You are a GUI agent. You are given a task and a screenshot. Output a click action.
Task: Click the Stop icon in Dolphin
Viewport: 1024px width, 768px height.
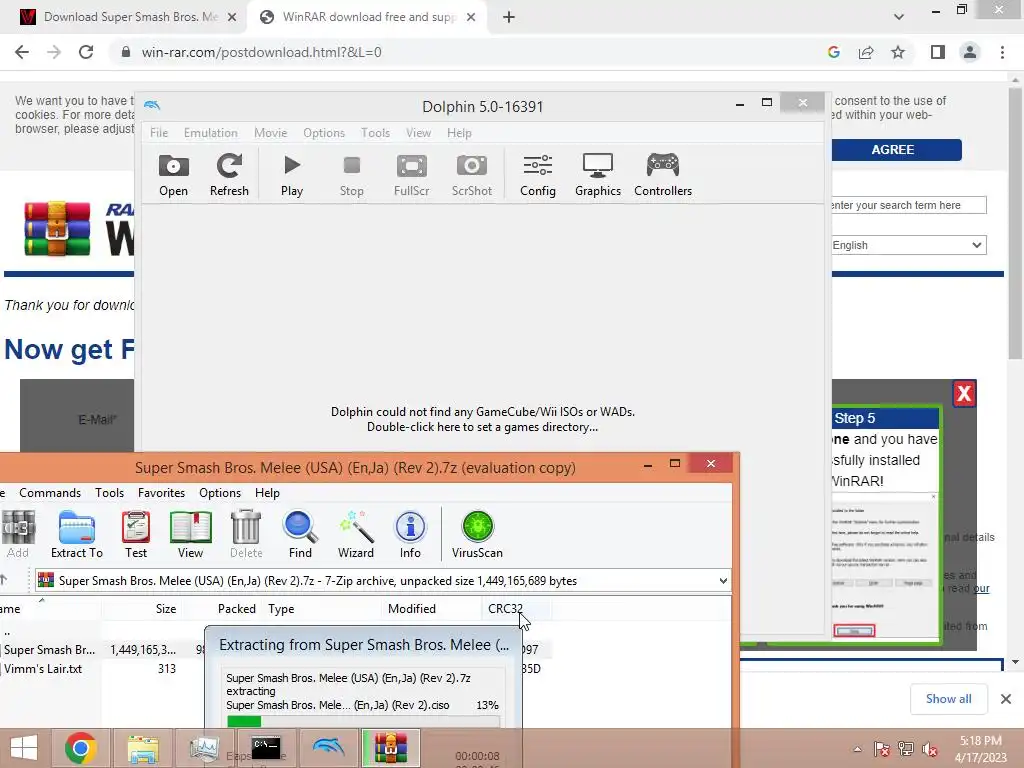pyautogui.click(x=351, y=174)
